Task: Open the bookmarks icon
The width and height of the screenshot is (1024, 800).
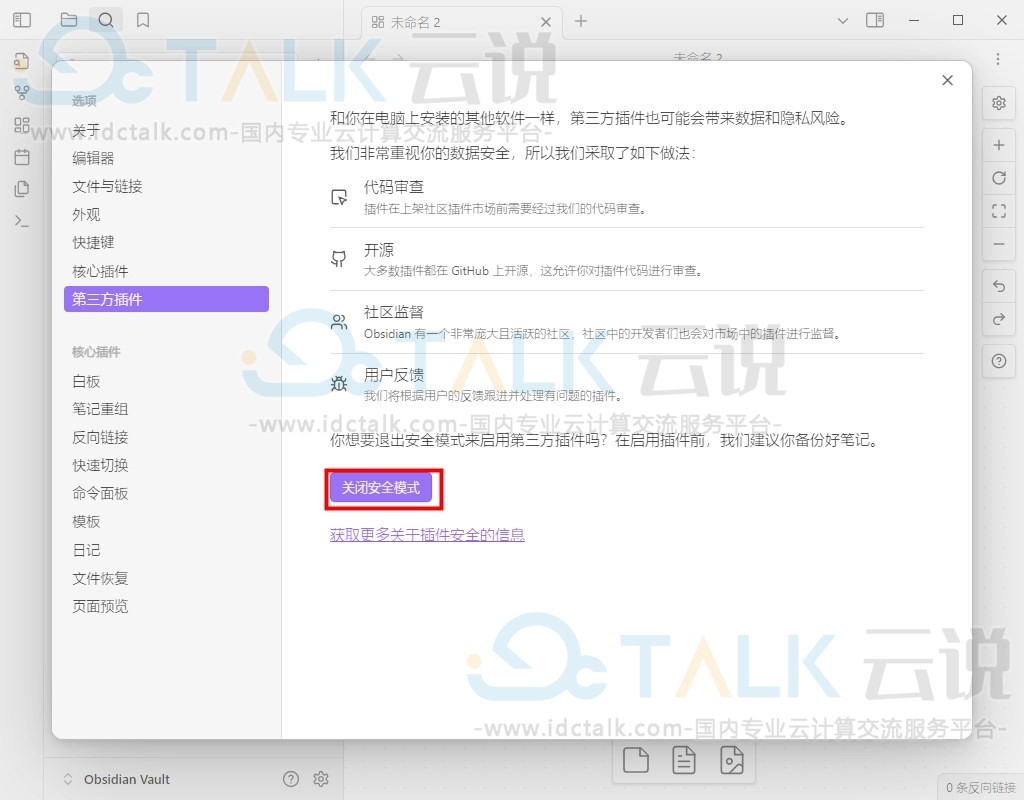Action: point(143,20)
